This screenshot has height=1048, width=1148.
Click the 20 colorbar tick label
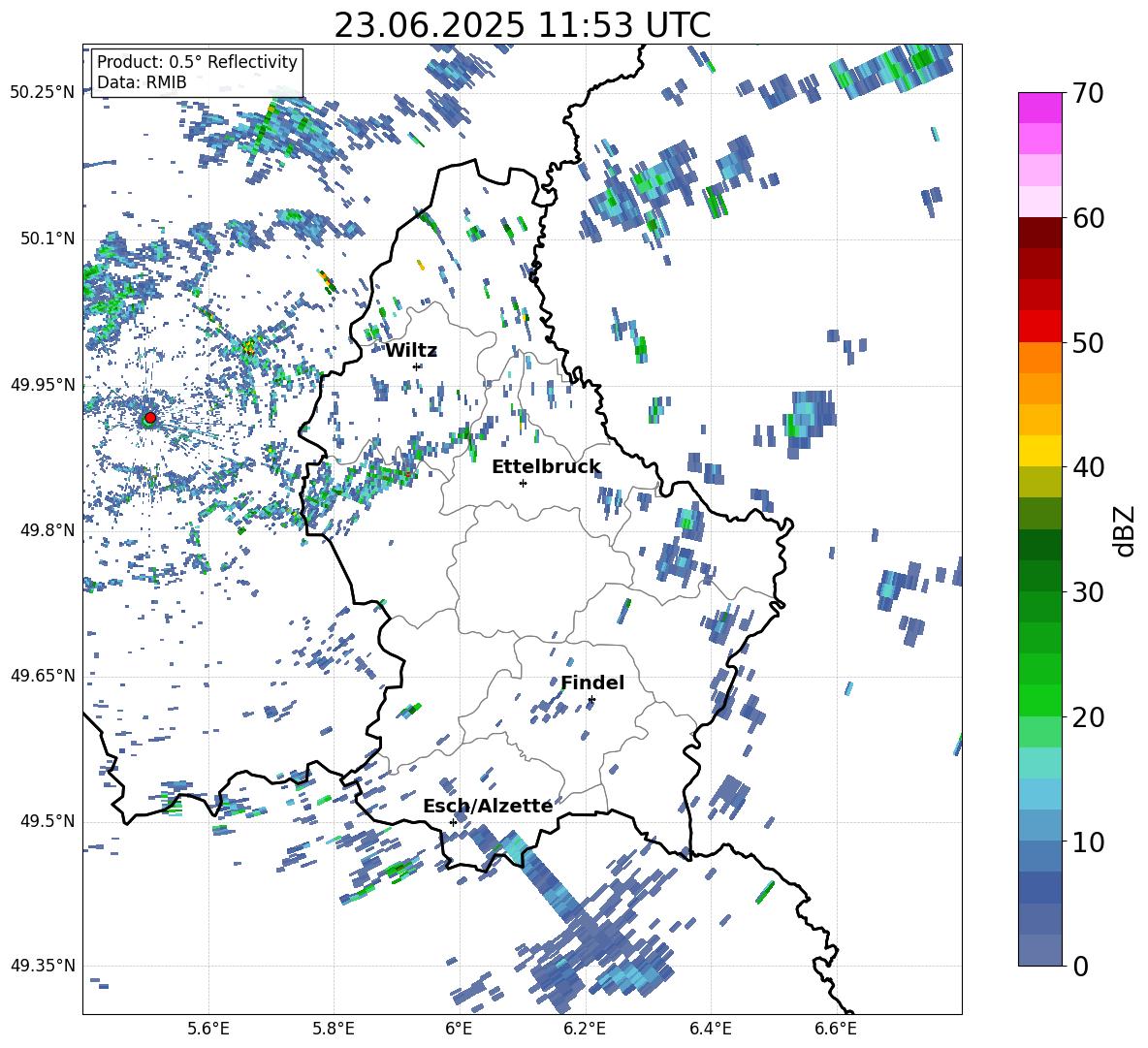point(1088,716)
